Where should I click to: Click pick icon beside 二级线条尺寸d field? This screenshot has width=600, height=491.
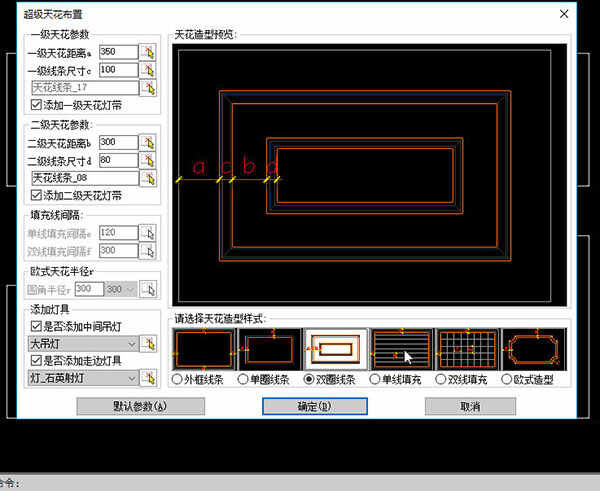click(x=148, y=160)
